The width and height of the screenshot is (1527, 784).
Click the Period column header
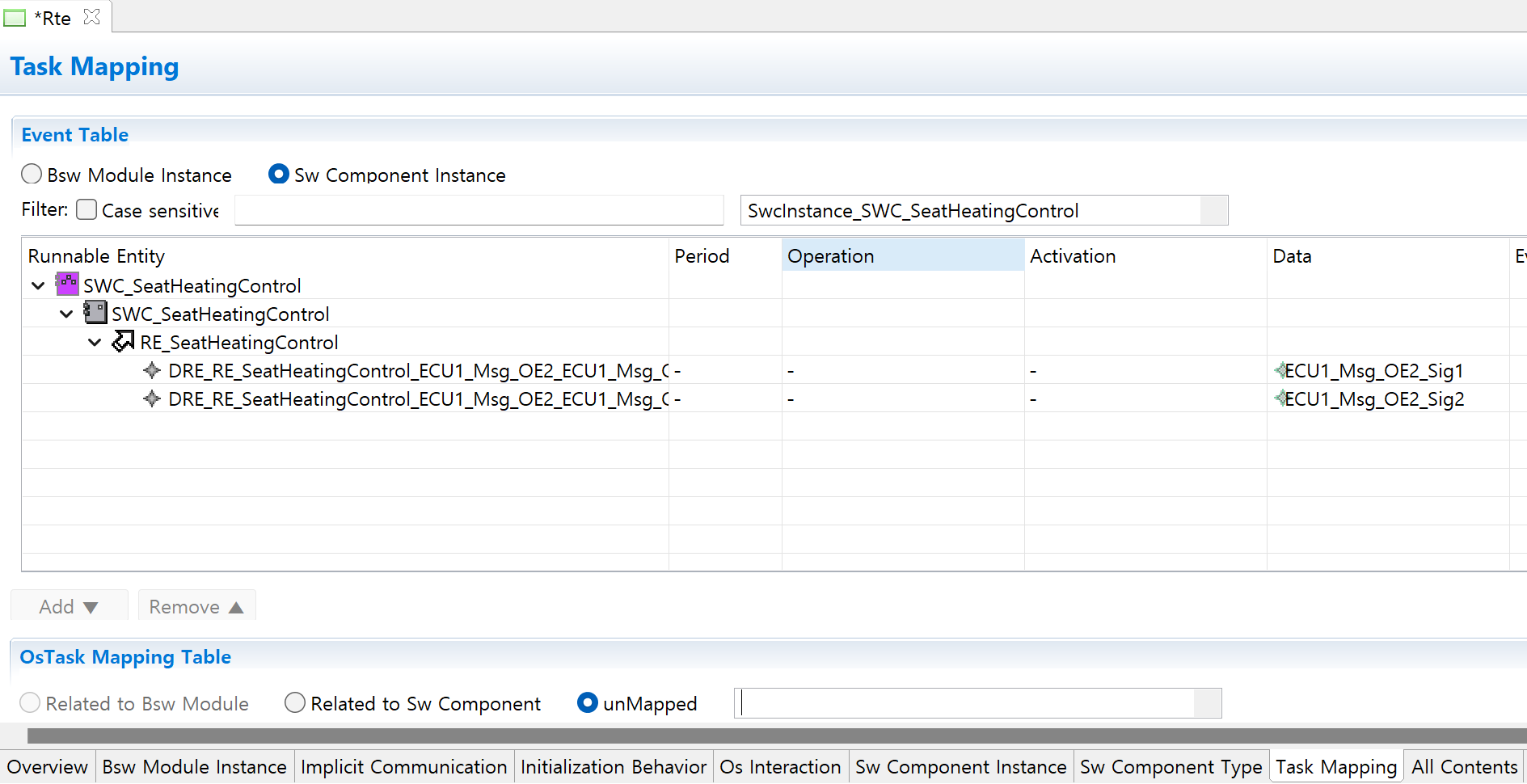[725, 255]
